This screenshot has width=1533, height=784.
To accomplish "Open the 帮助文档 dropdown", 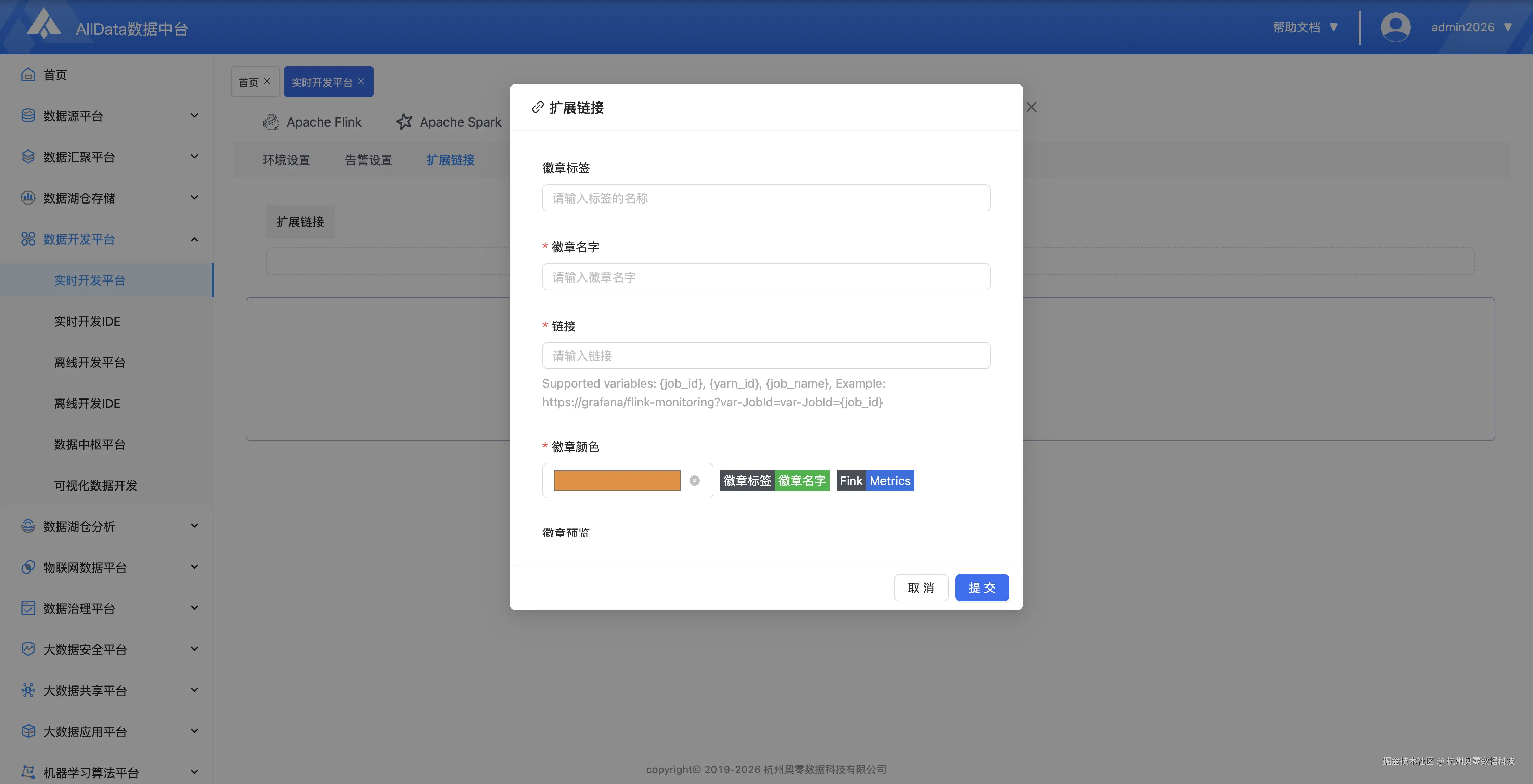I will (x=1305, y=27).
